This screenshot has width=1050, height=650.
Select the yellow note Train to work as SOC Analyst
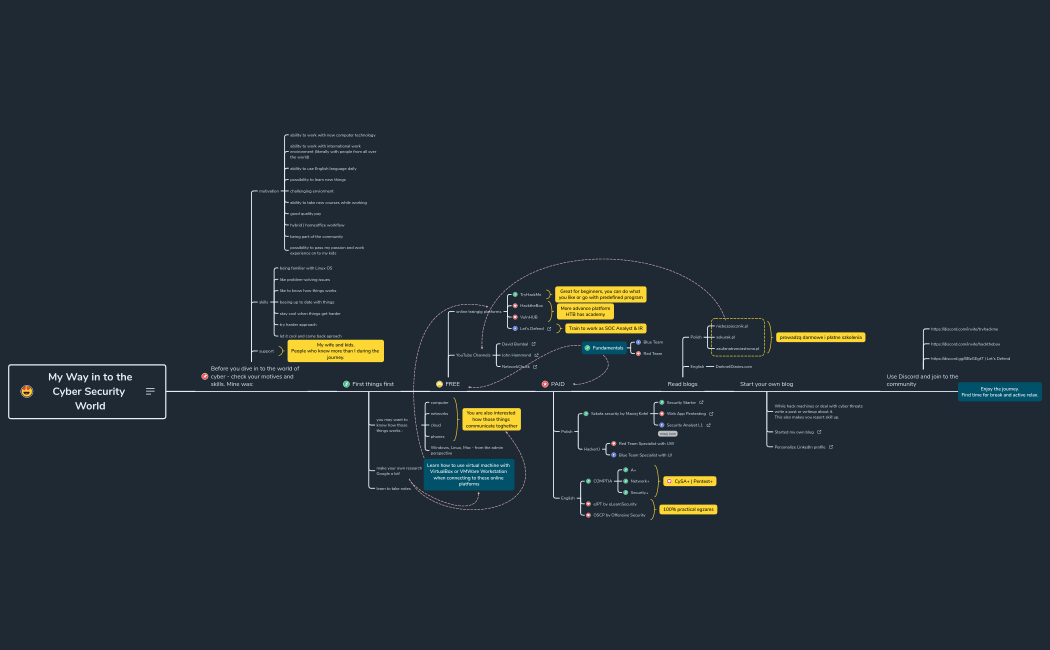(x=605, y=328)
